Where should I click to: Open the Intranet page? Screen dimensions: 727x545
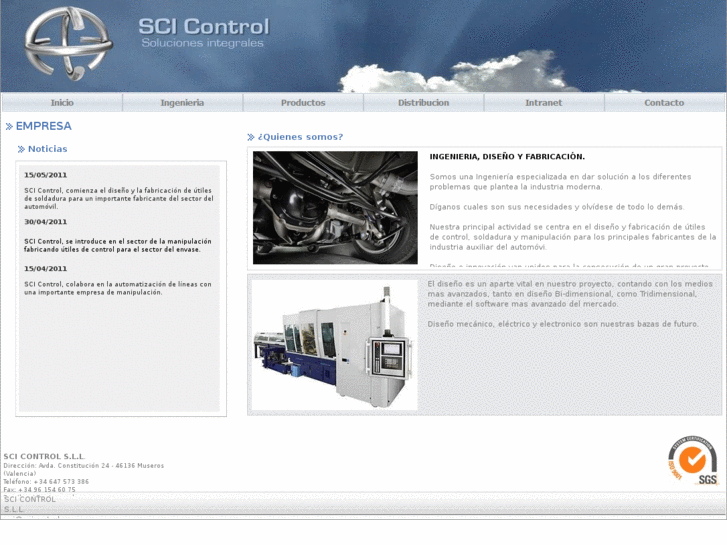(543, 103)
